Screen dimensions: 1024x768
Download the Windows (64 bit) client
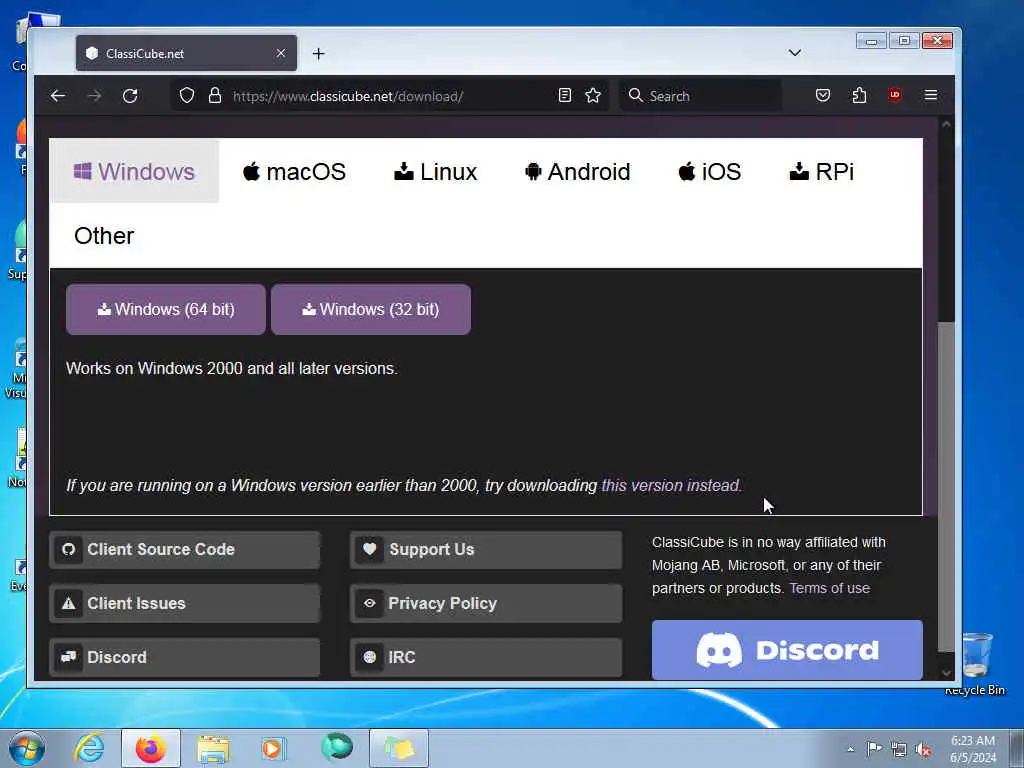pos(166,310)
